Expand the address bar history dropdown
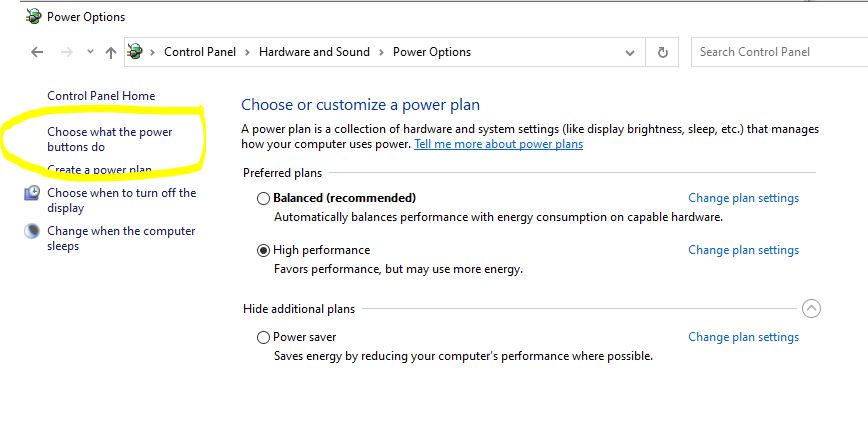Screen dimensions: 868x436 (x=630, y=53)
